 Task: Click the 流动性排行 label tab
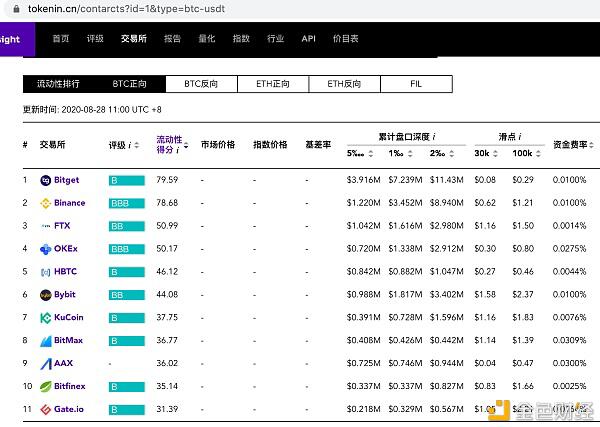click(x=58, y=84)
